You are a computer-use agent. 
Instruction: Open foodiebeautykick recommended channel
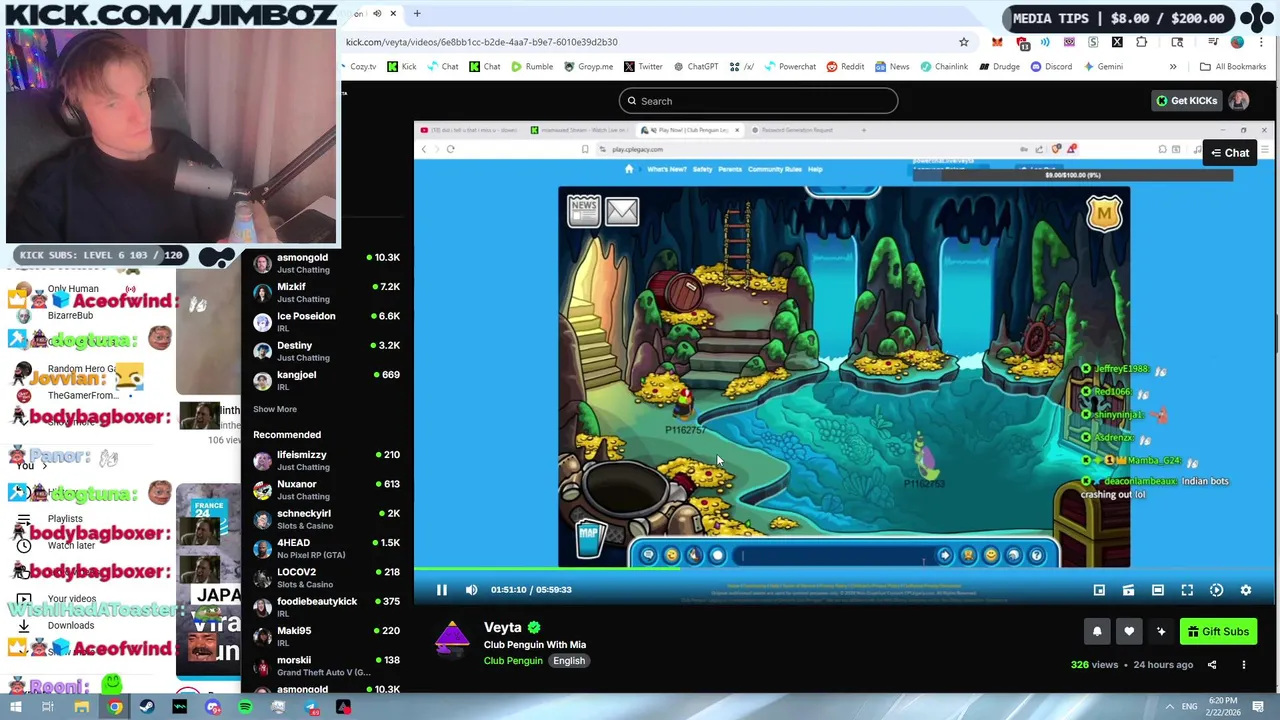pyautogui.click(x=325, y=607)
